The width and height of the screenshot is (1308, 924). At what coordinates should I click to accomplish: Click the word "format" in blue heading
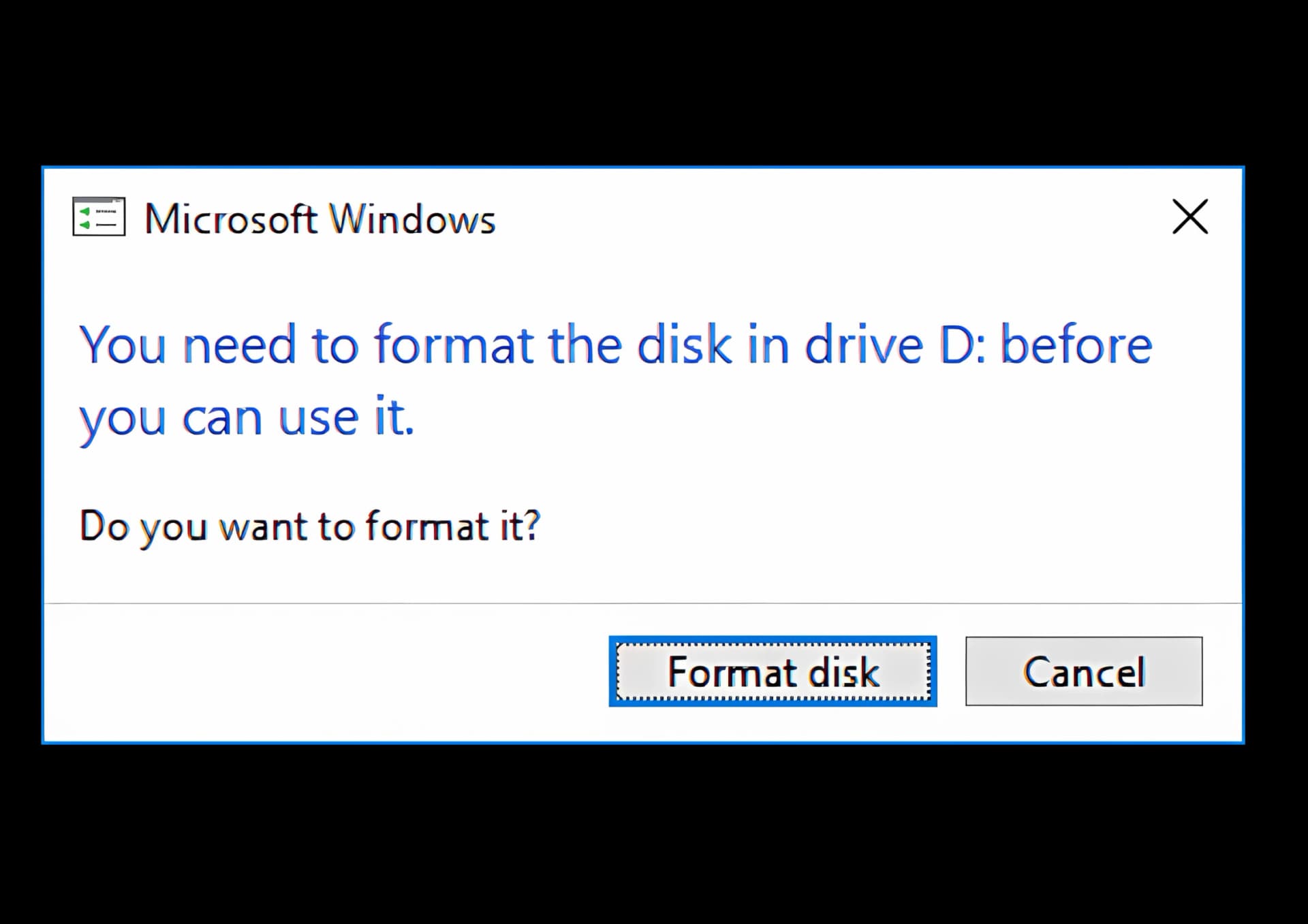(454, 345)
